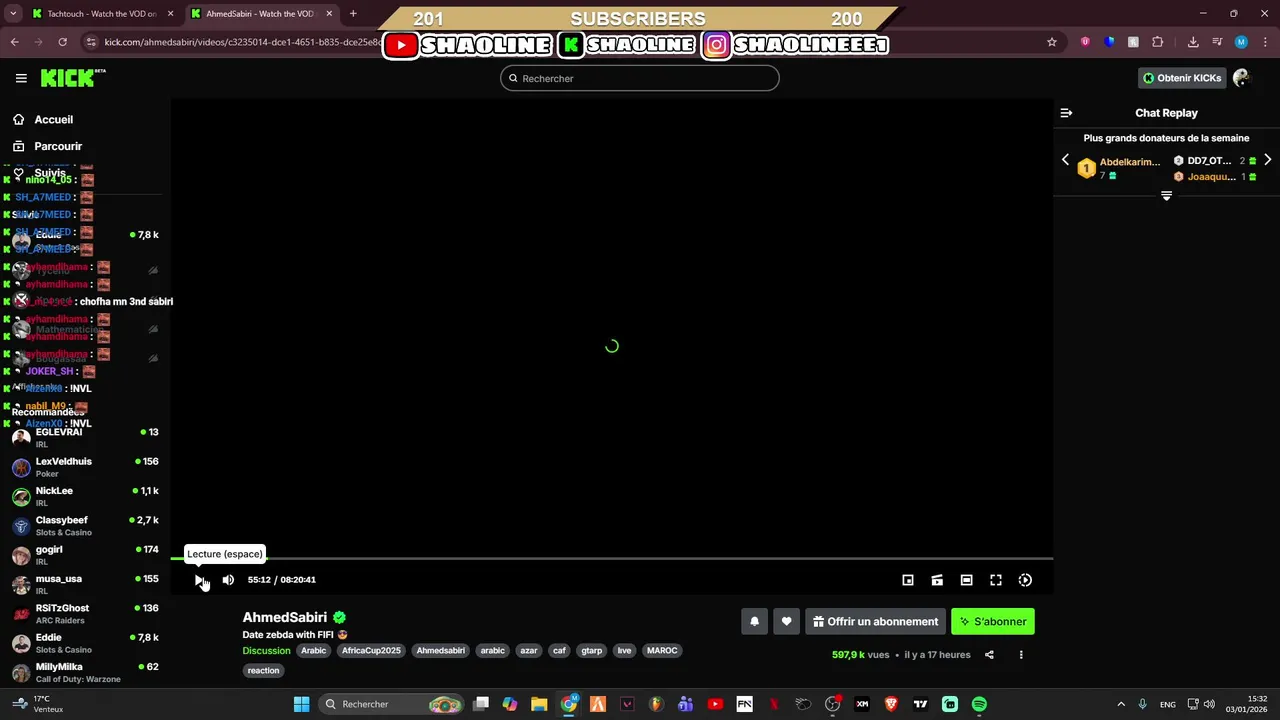This screenshot has width=1280, height=720.
Task: Open the AhmedSabiri channel name
Action: tap(285, 617)
